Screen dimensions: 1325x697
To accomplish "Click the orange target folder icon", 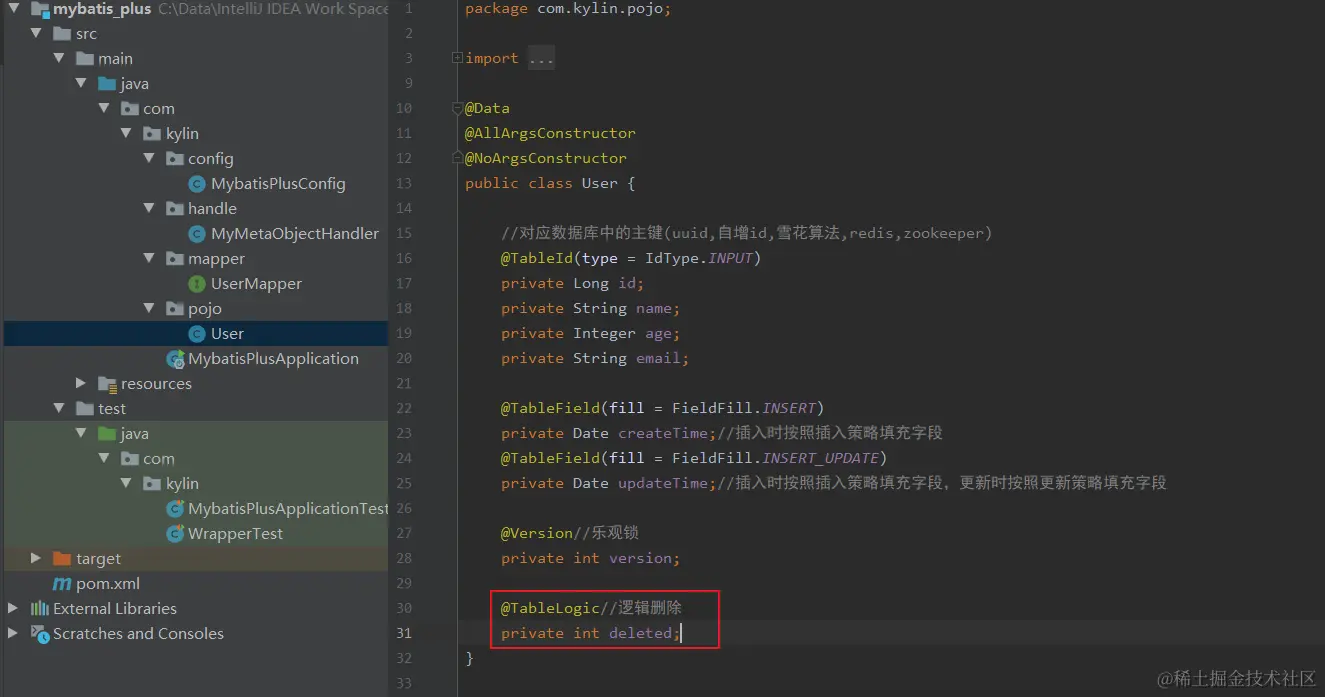I will (x=62, y=558).
